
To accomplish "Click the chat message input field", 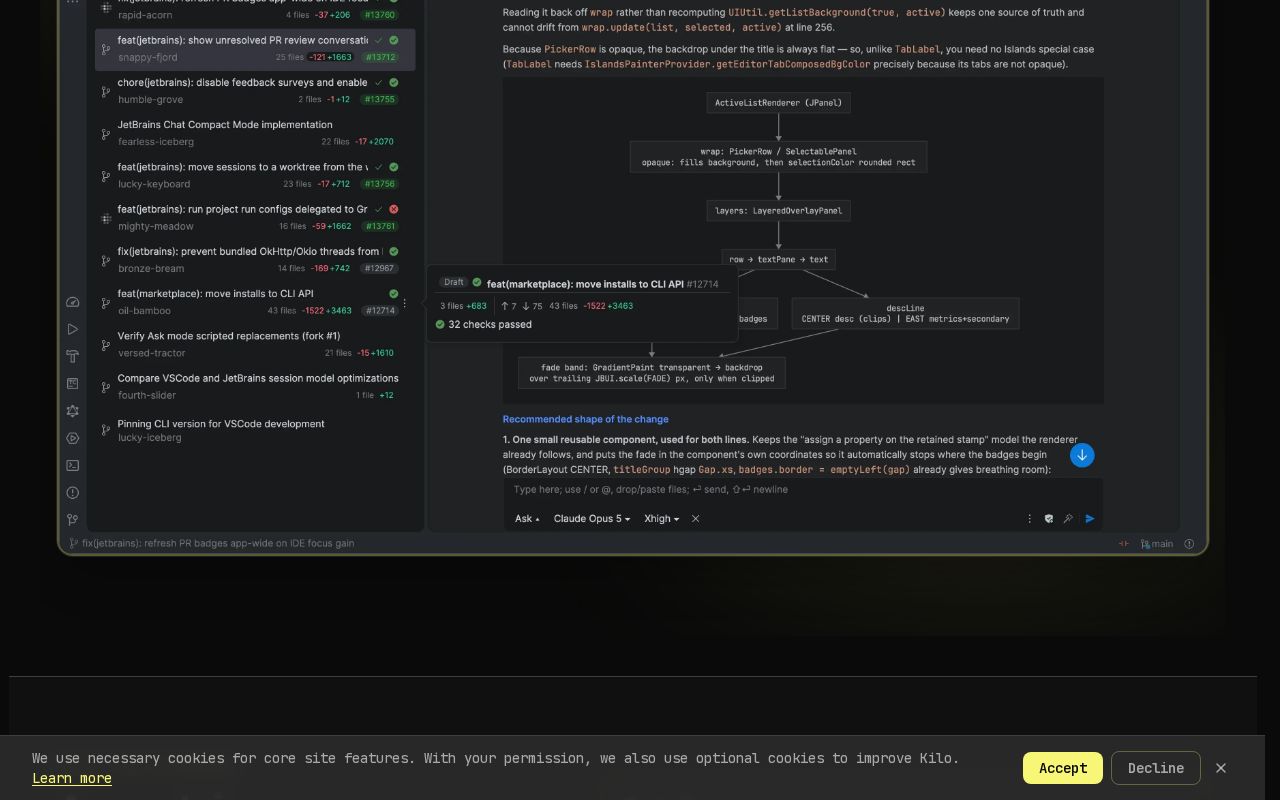I will click(802, 490).
